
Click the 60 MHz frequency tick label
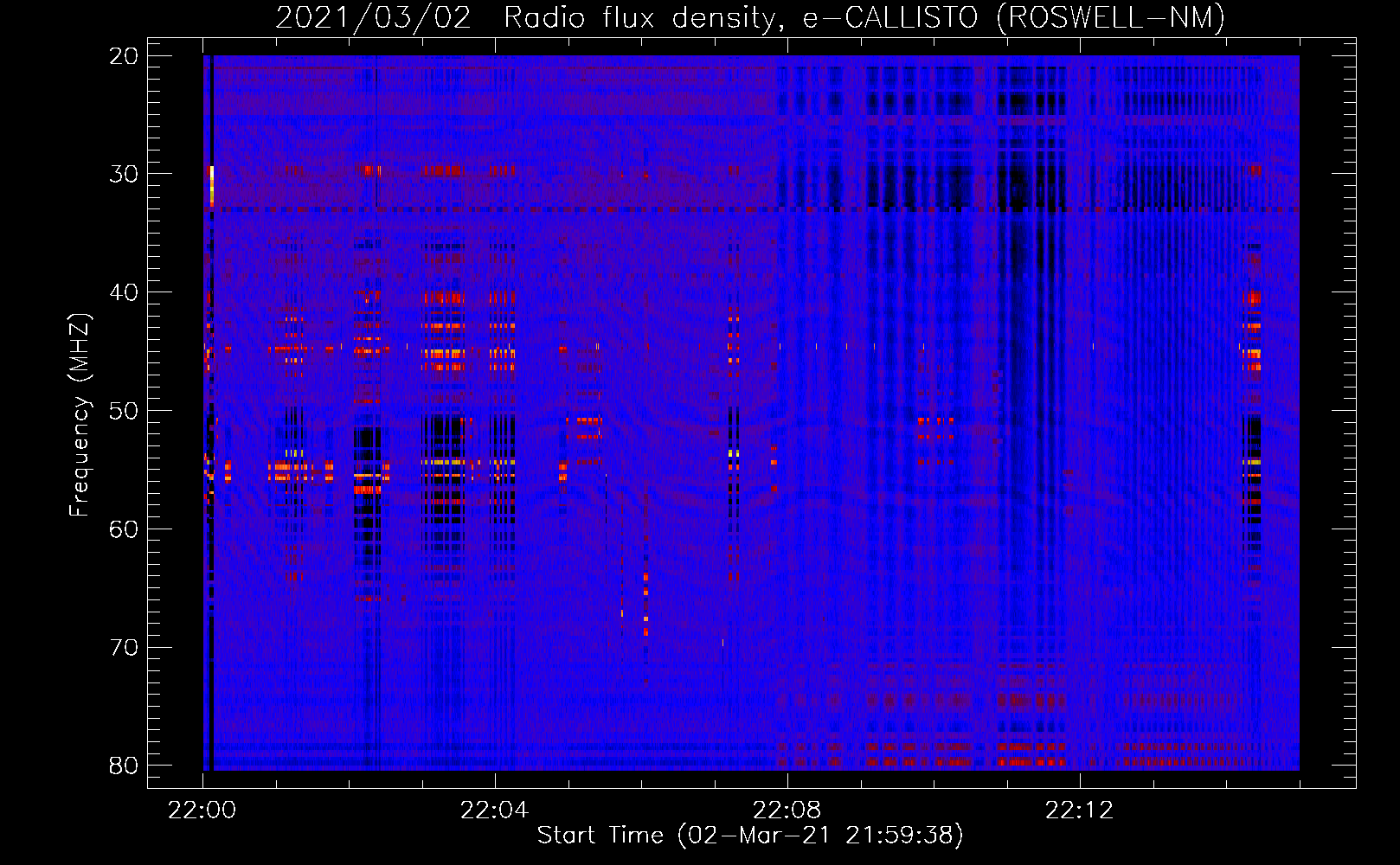[125, 529]
